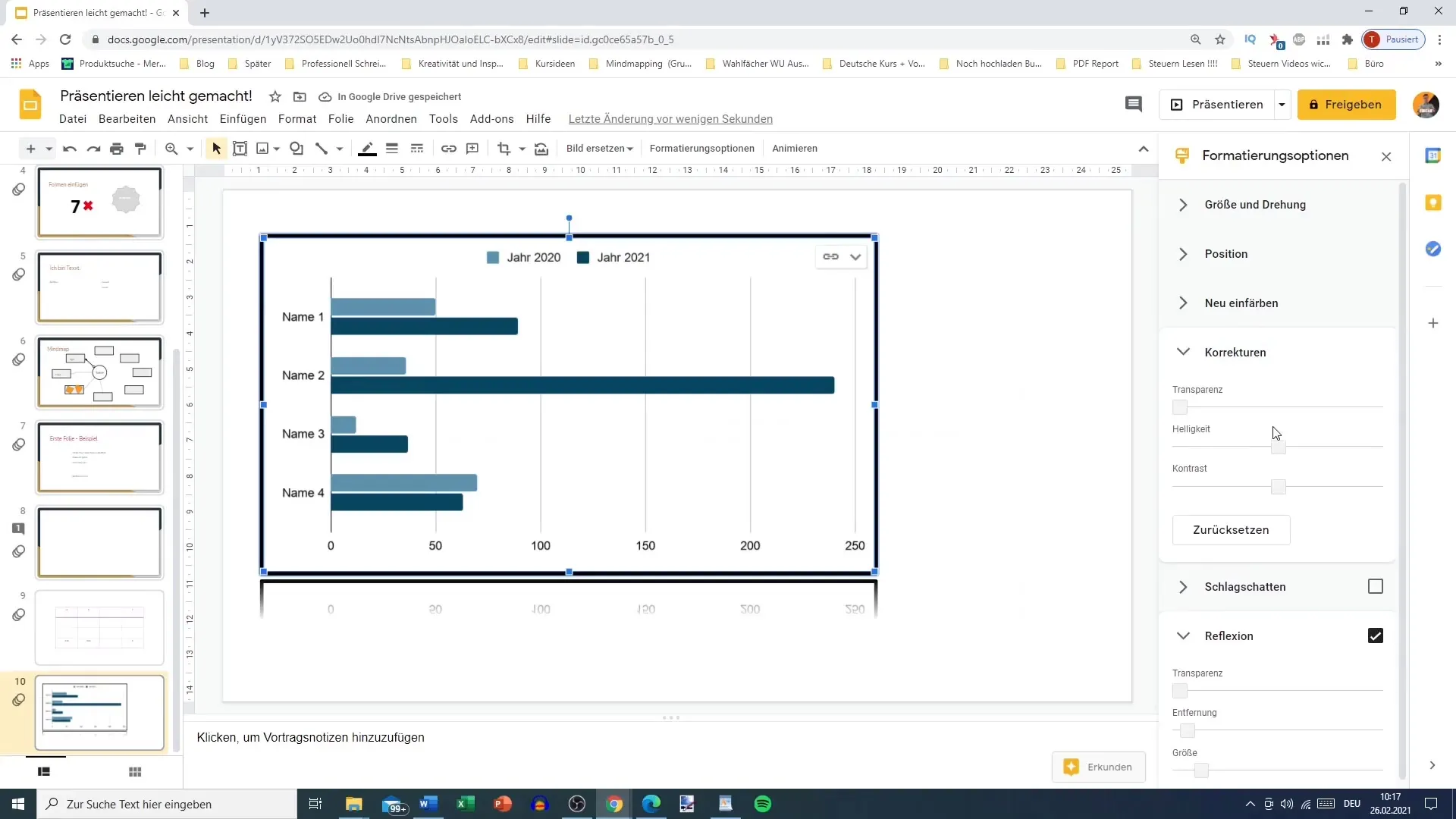Open the Bild ersetzen dropdown

(599, 149)
